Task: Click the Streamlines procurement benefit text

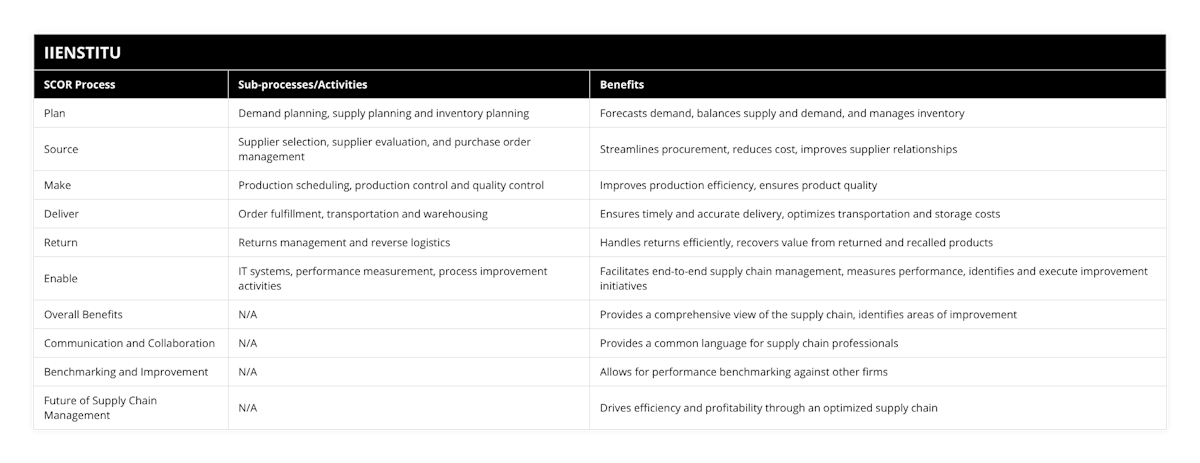Action: click(x=778, y=149)
